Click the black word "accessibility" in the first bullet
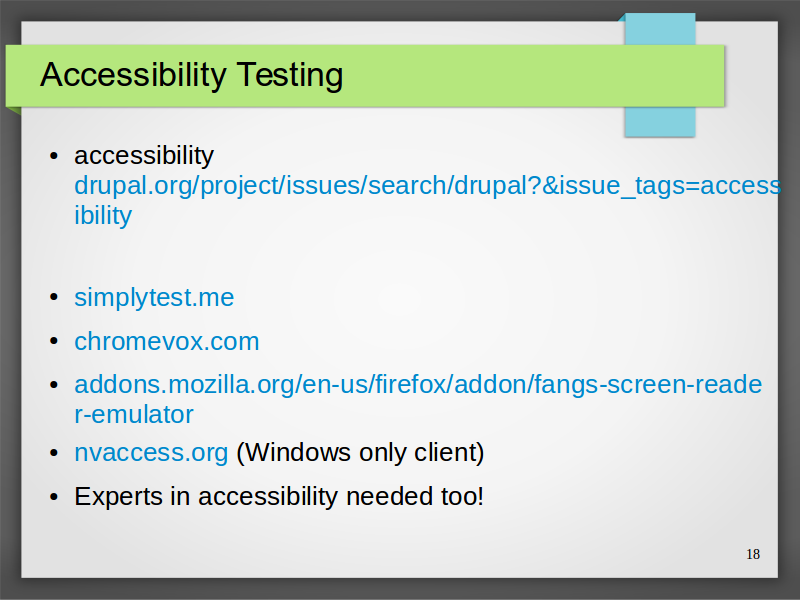Viewport: 800px width, 600px height. pyautogui.click(x=144, y=156)
